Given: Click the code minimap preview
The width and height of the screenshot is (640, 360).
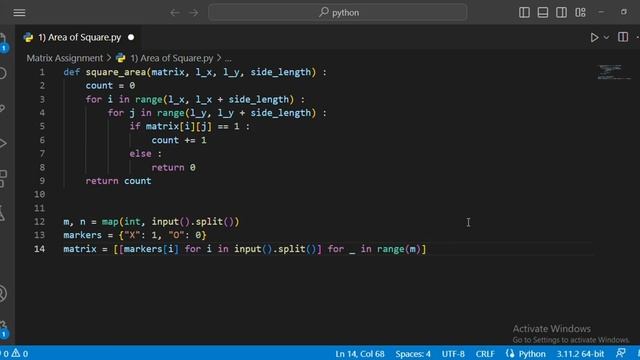Looking at the screenshot, I should [612, 72].
